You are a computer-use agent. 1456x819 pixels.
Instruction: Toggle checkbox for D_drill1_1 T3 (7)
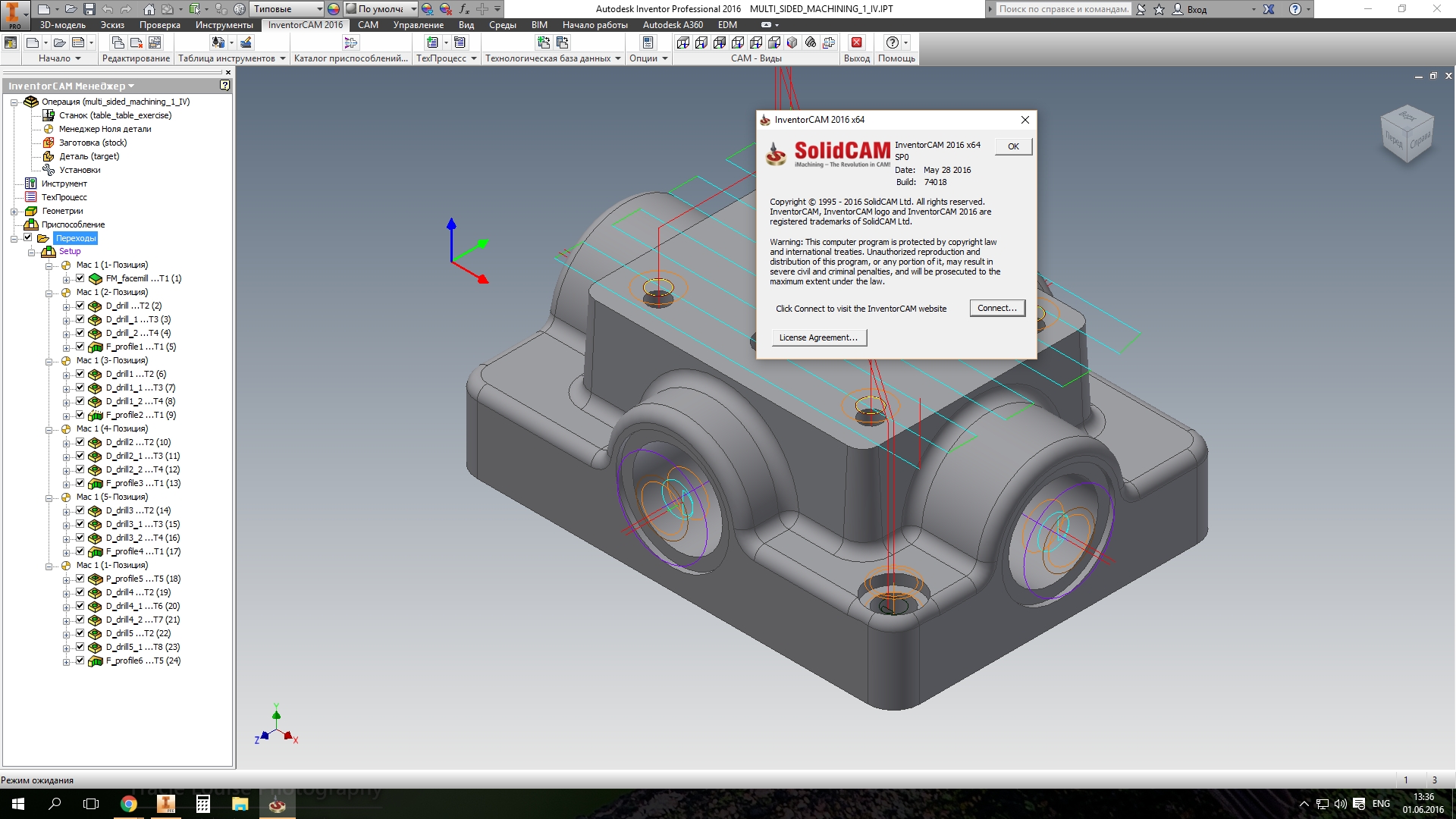pos(80,388)
